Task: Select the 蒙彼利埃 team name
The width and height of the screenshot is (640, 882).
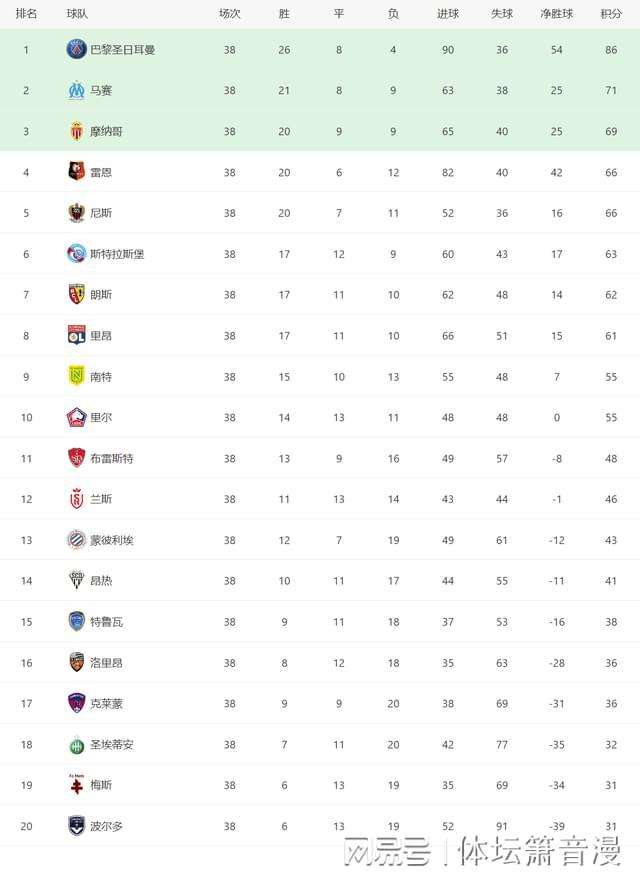Action: click(112, 540)
